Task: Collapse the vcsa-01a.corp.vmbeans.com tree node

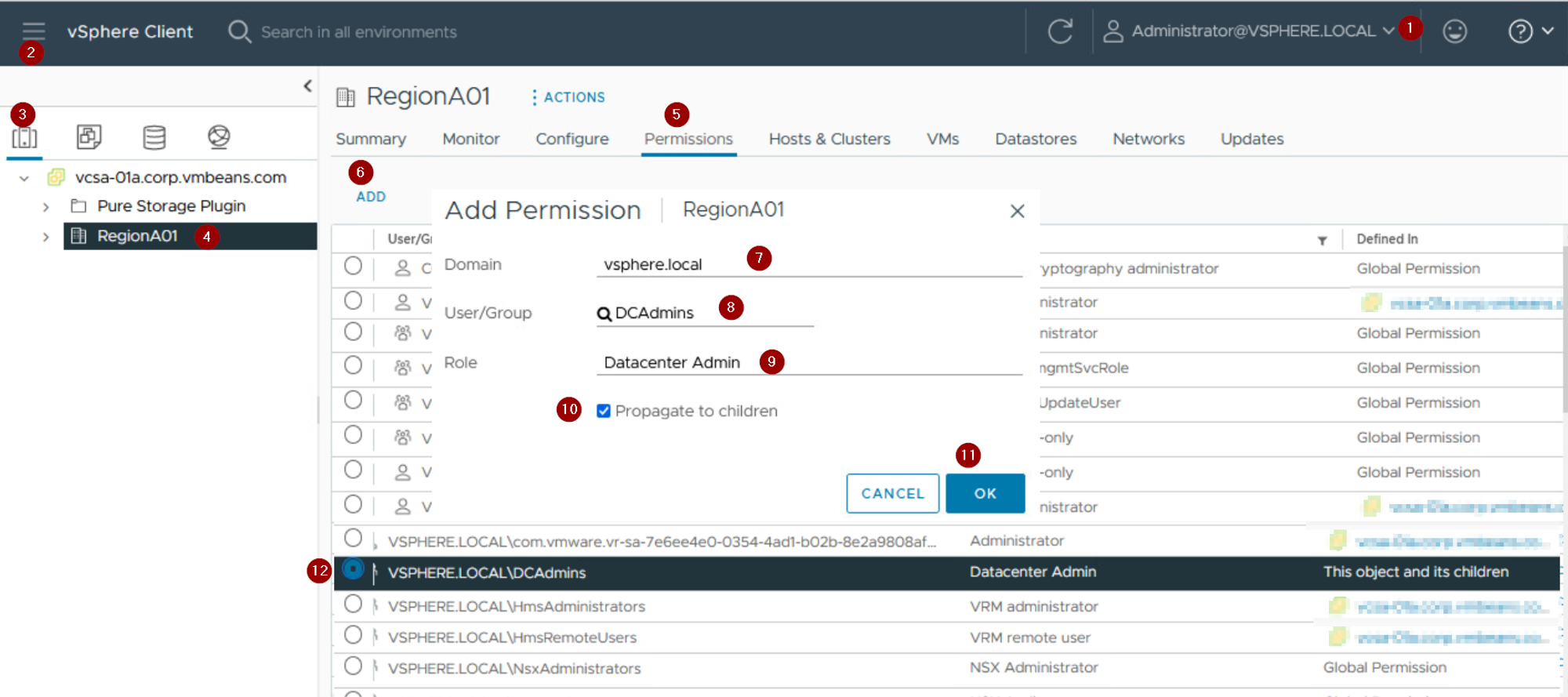Action: 24,179
